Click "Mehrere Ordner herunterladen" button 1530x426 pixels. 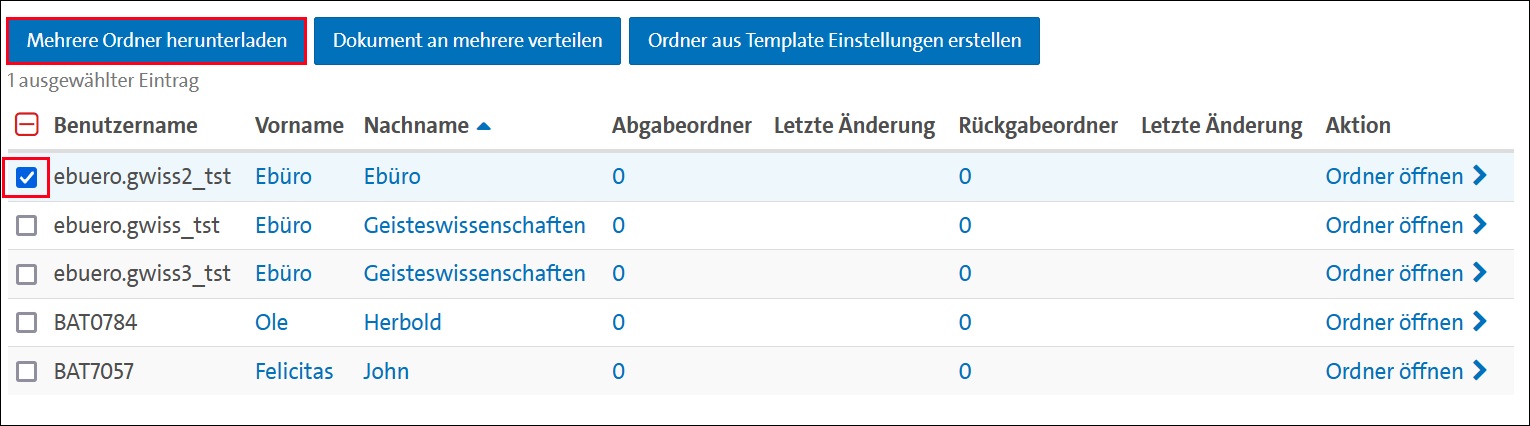156,41
